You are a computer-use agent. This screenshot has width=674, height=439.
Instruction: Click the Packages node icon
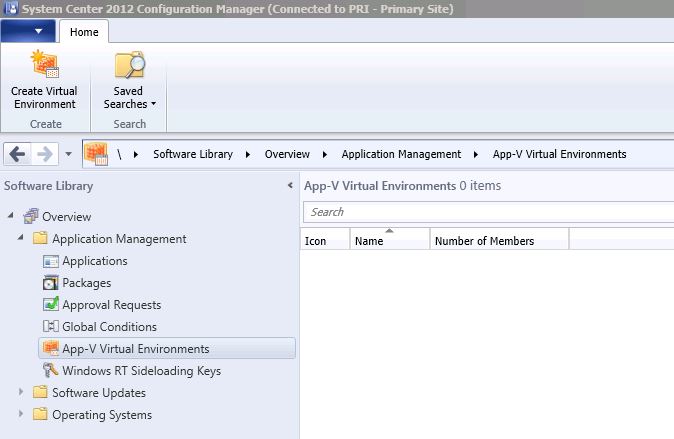[x=50, y=282]
